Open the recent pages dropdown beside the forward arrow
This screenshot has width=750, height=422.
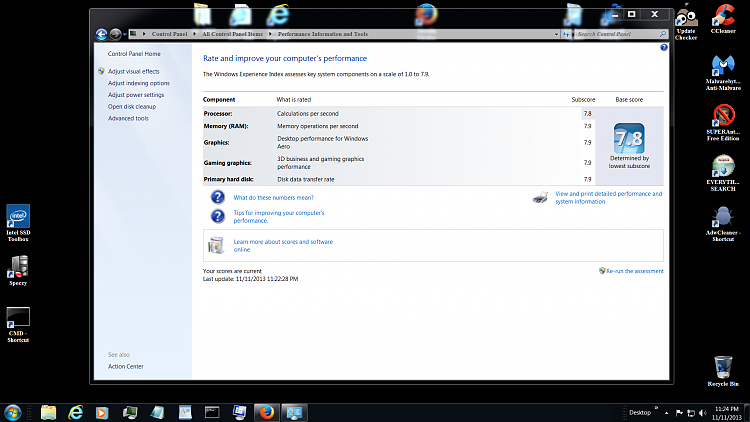[124, 34]
